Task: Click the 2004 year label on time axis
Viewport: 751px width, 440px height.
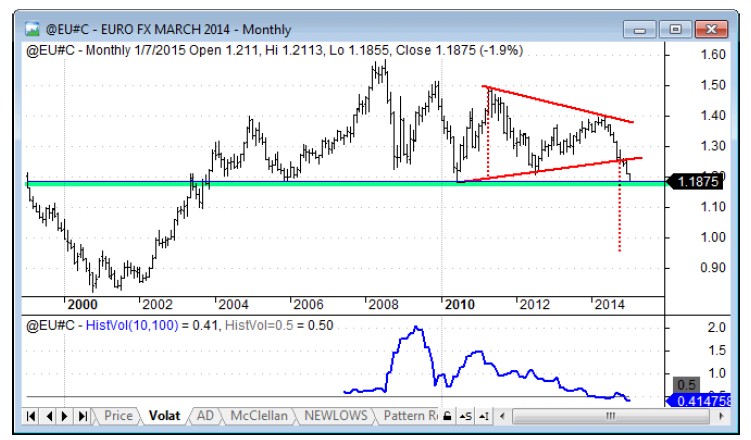Action: point(233,305)
